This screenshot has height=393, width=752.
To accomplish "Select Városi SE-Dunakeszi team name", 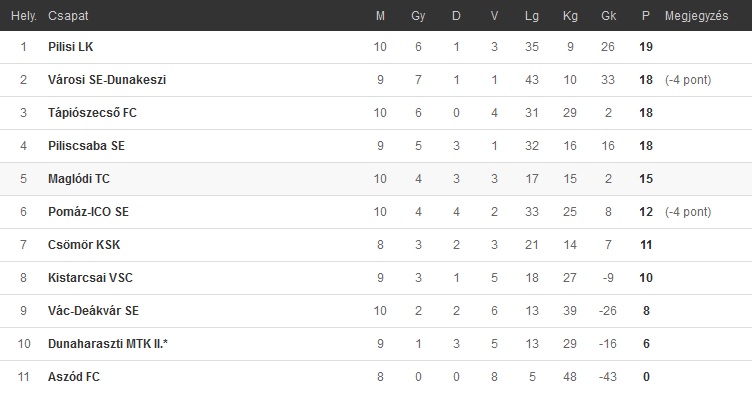I will (107, 80).
